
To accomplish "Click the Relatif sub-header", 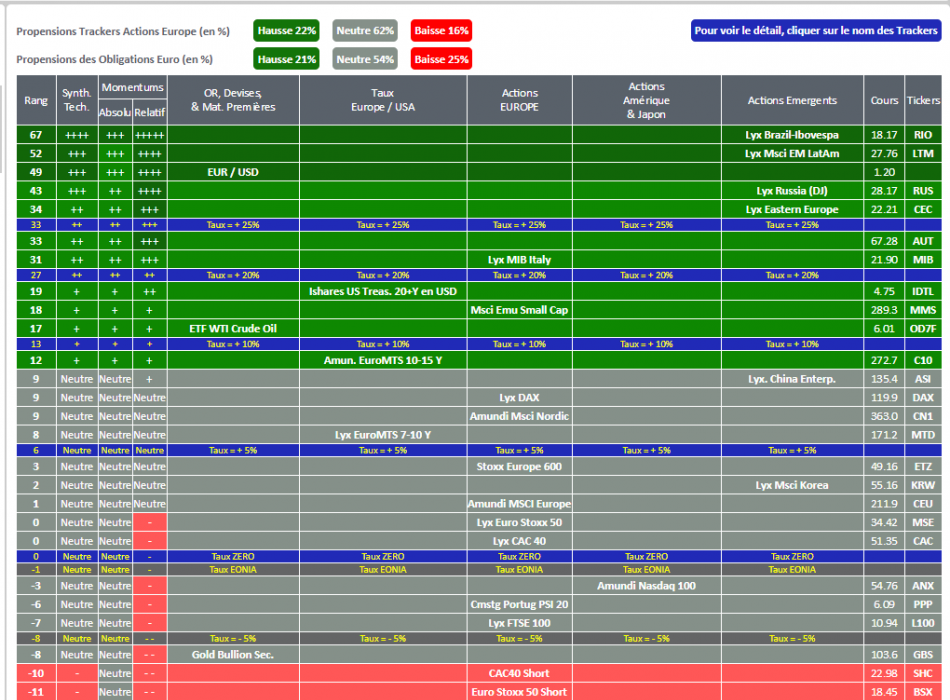I will 149,113.
